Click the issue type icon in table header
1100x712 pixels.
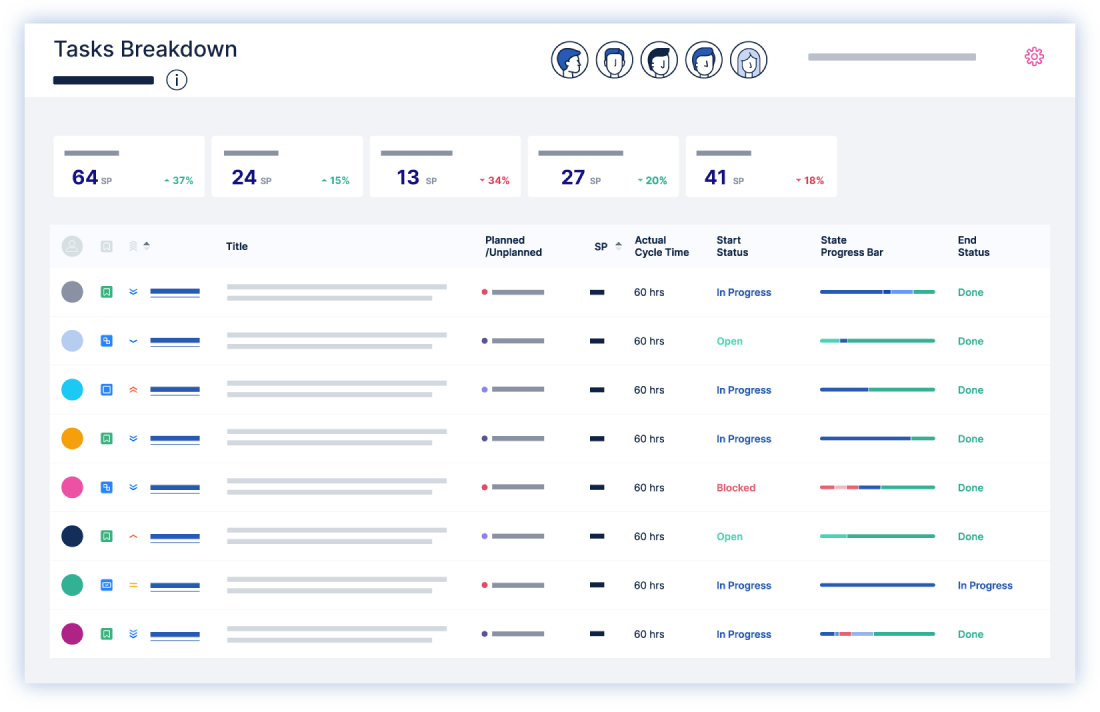click(107, 246)
